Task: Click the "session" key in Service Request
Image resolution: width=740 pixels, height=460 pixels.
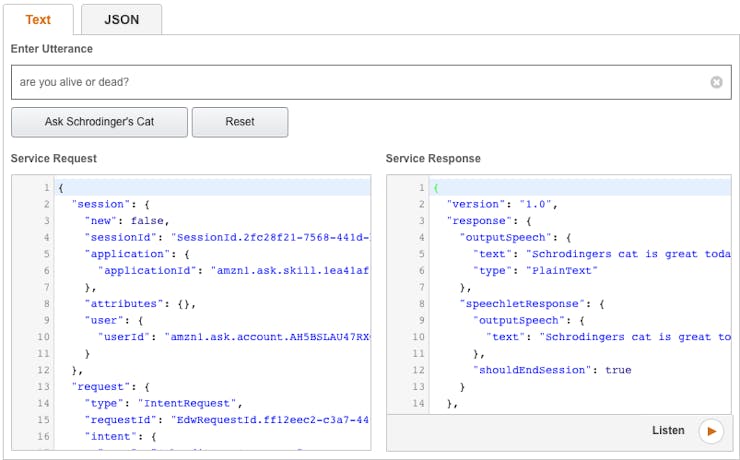Action: pos(101,204)
